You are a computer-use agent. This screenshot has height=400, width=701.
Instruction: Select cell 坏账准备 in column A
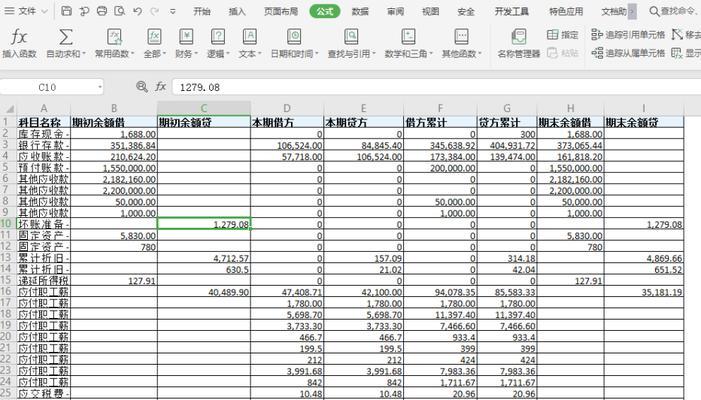(44, 224)
